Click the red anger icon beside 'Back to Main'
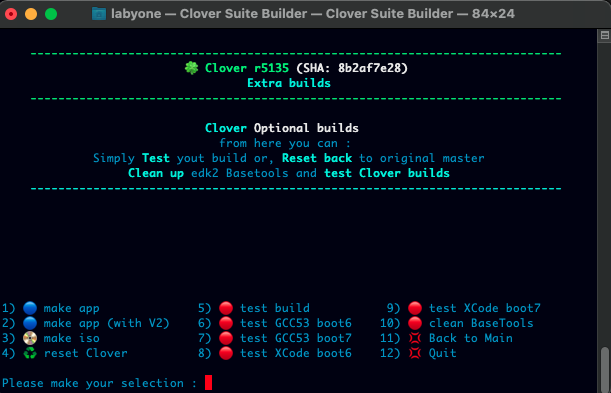611x393 pixels. pos(415,338)
